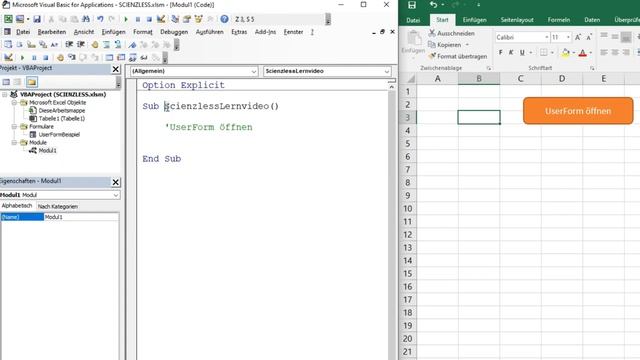Toggle Design Mode in the standard toolbar
640x360 pixels.
point(161,19)
